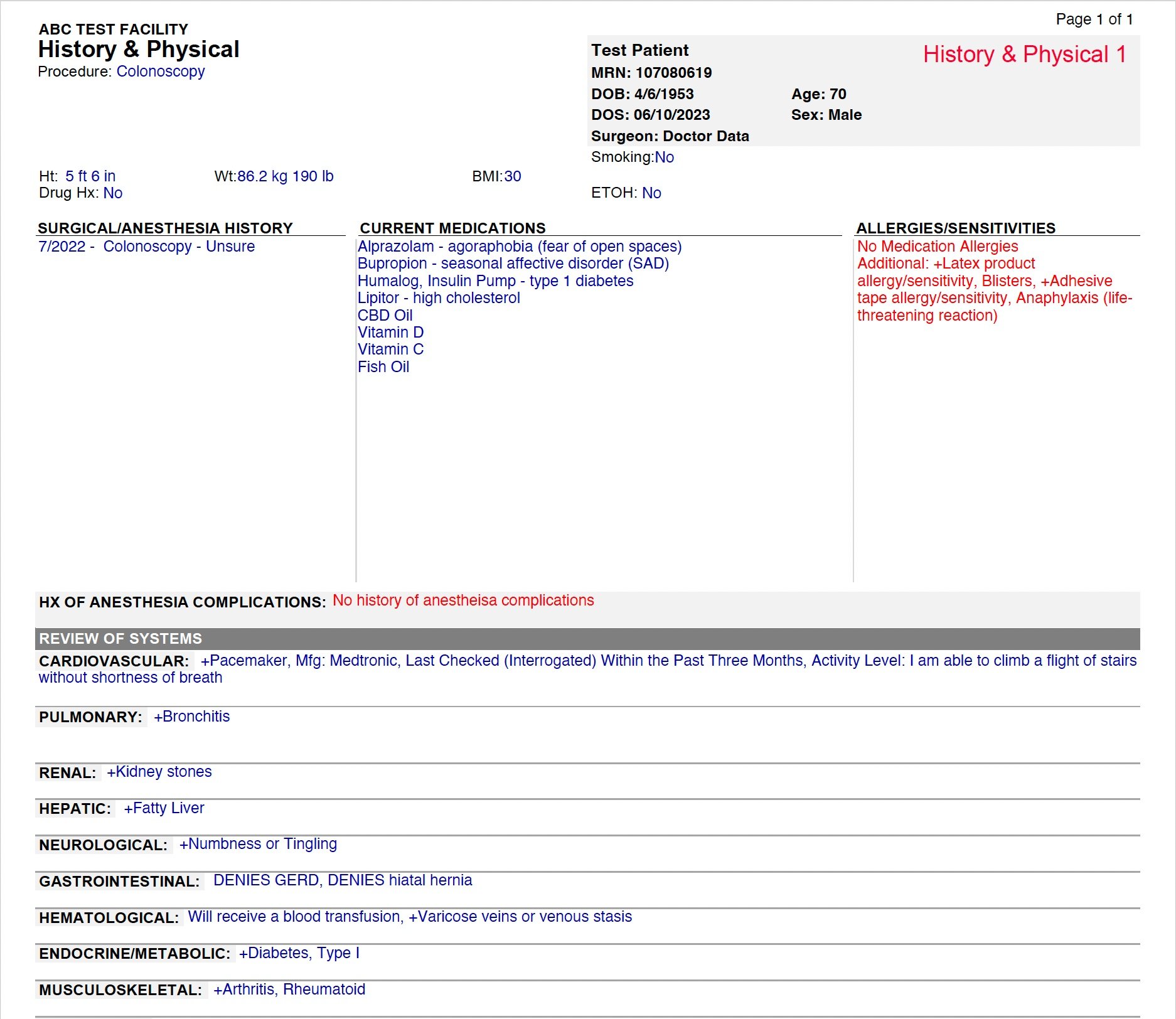Select the 'Lipitor - high cholesterol' line
This screenshot has width=1176, height=1019.
pyautogui.click(x=439, y=298)
